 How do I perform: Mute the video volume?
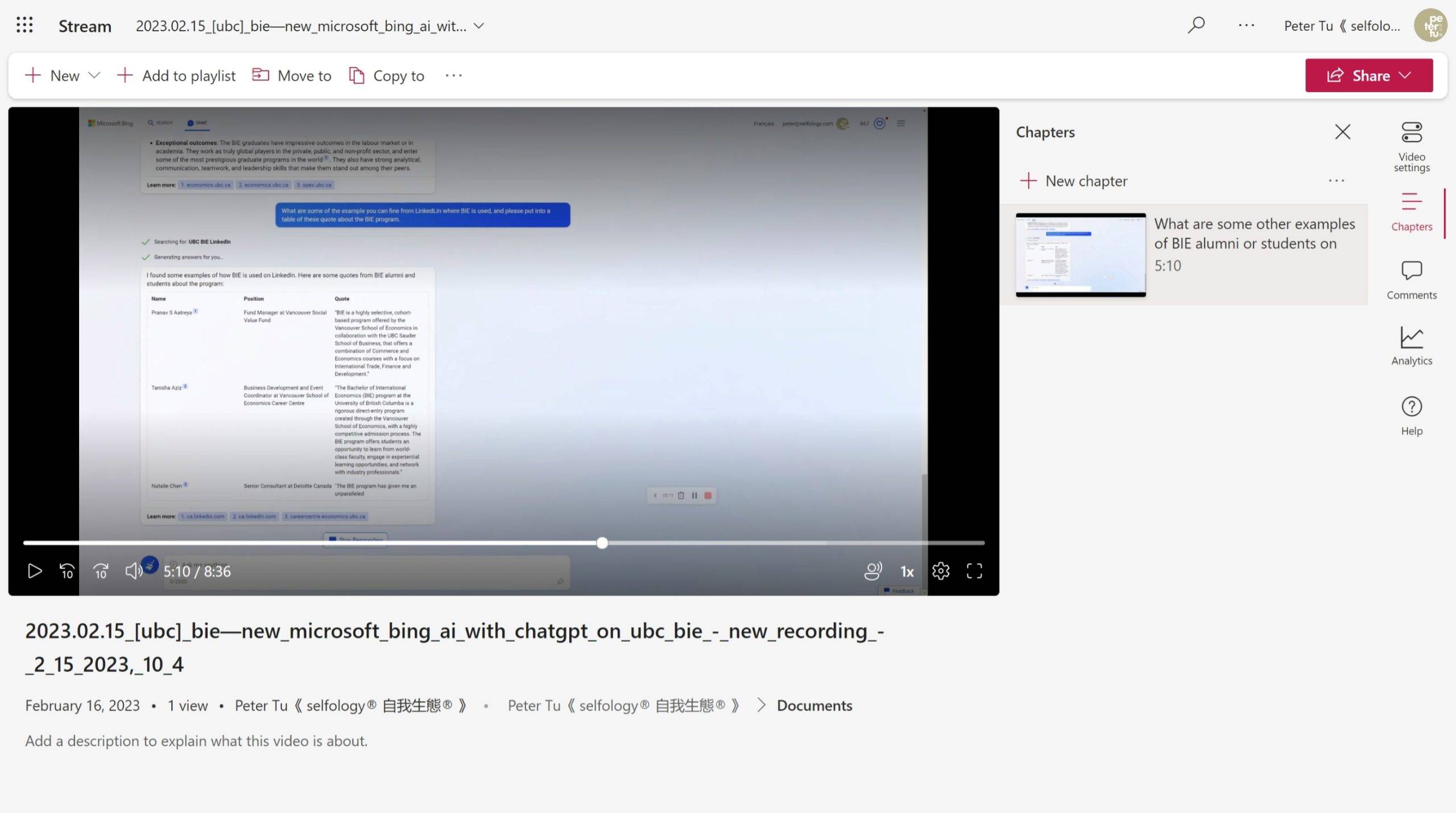pos(134,571)
